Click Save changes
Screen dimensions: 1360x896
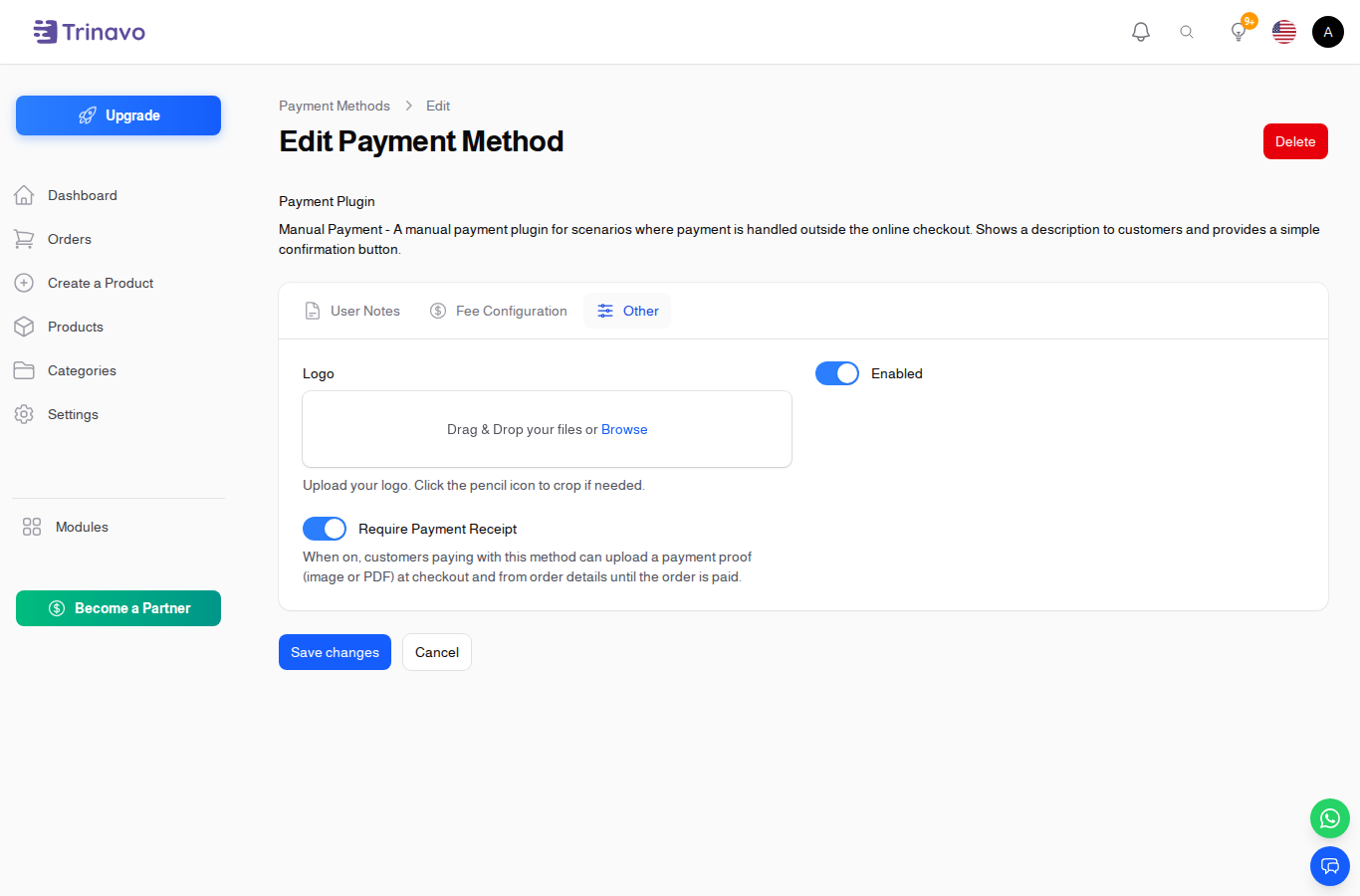(335, 652)
